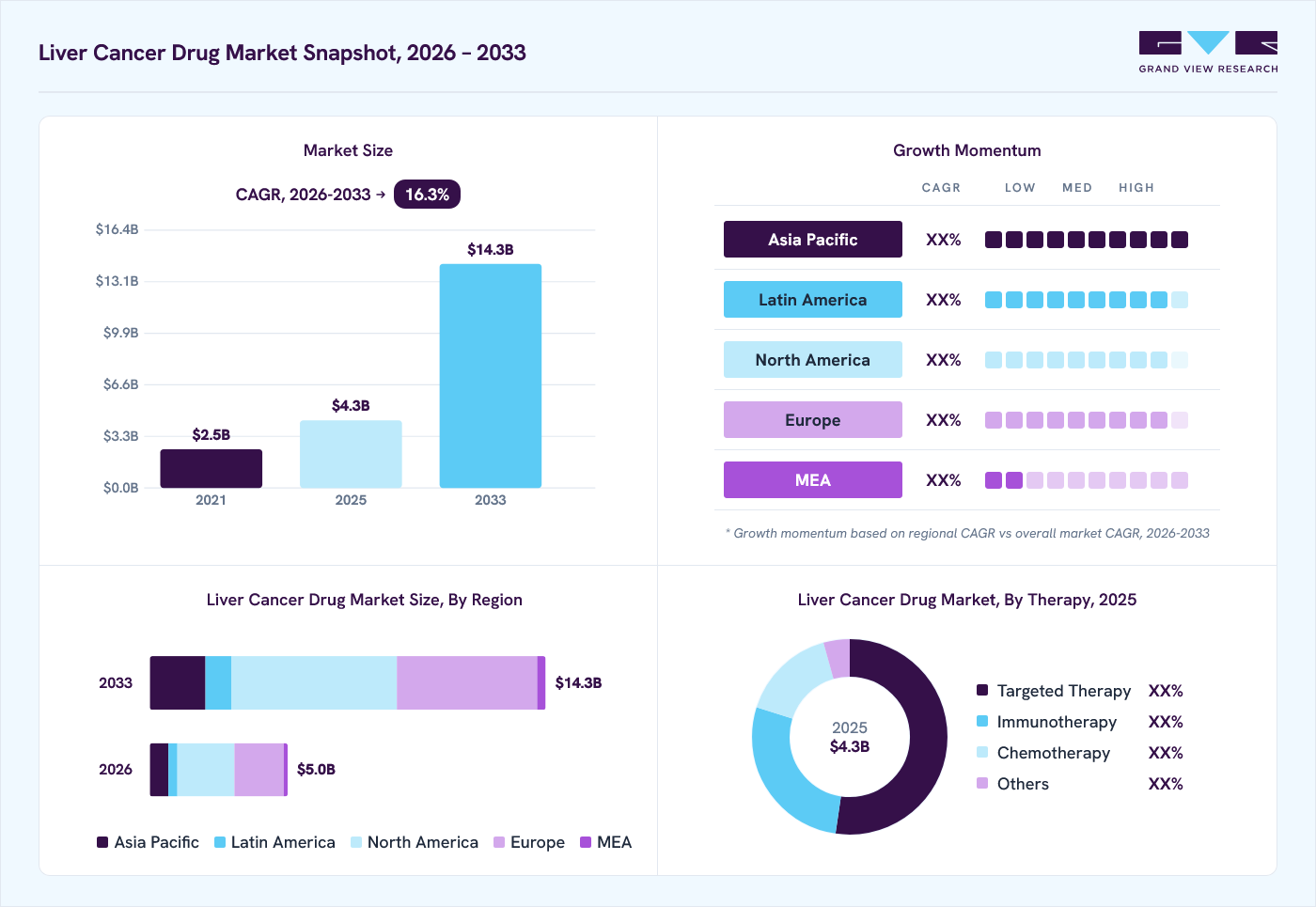The height and width of the screenshot is (907, 1316).
Task: Click the By Therapy, 2025 chart heading
Action: click(x=967, y=600)
